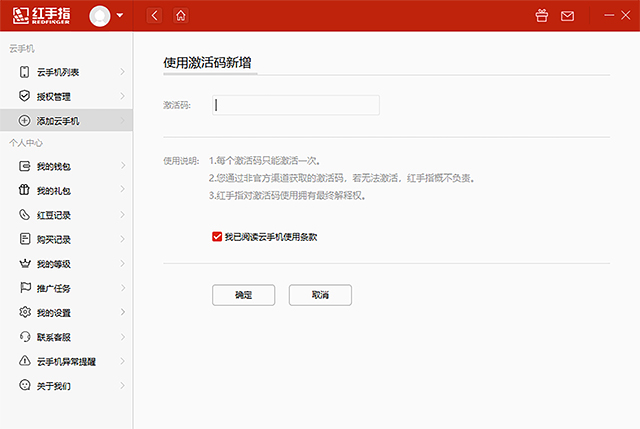Select 购买记录 menu item
The image size is (640, 429).
tap(54, 240)
